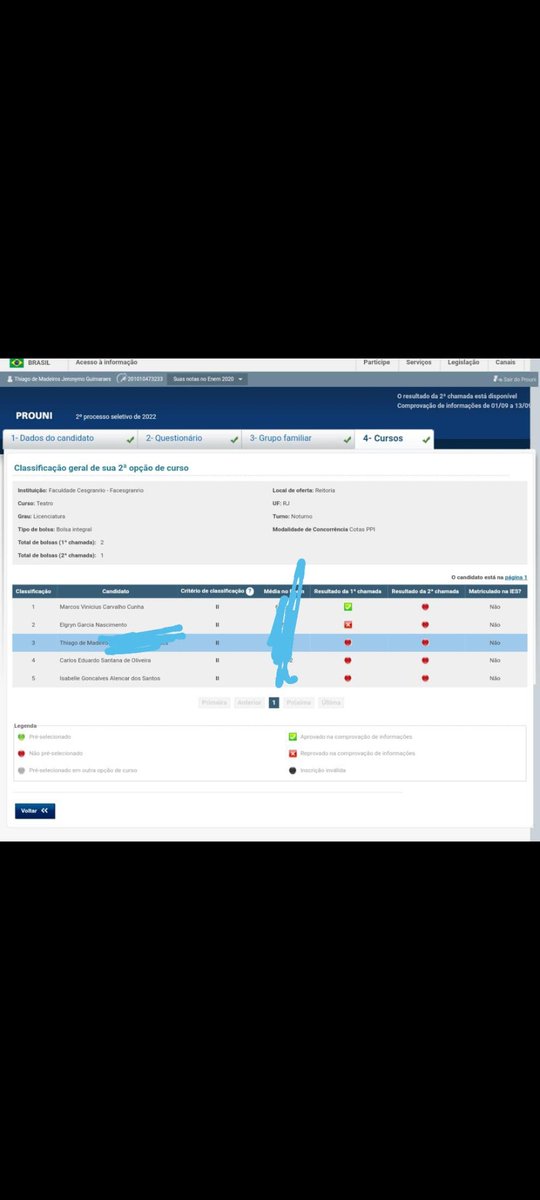Image resolution: width=540 pixels, height=1200 pixels.
Task: Click Reprovado na comprovação legend icon
Action: [291, 753]
